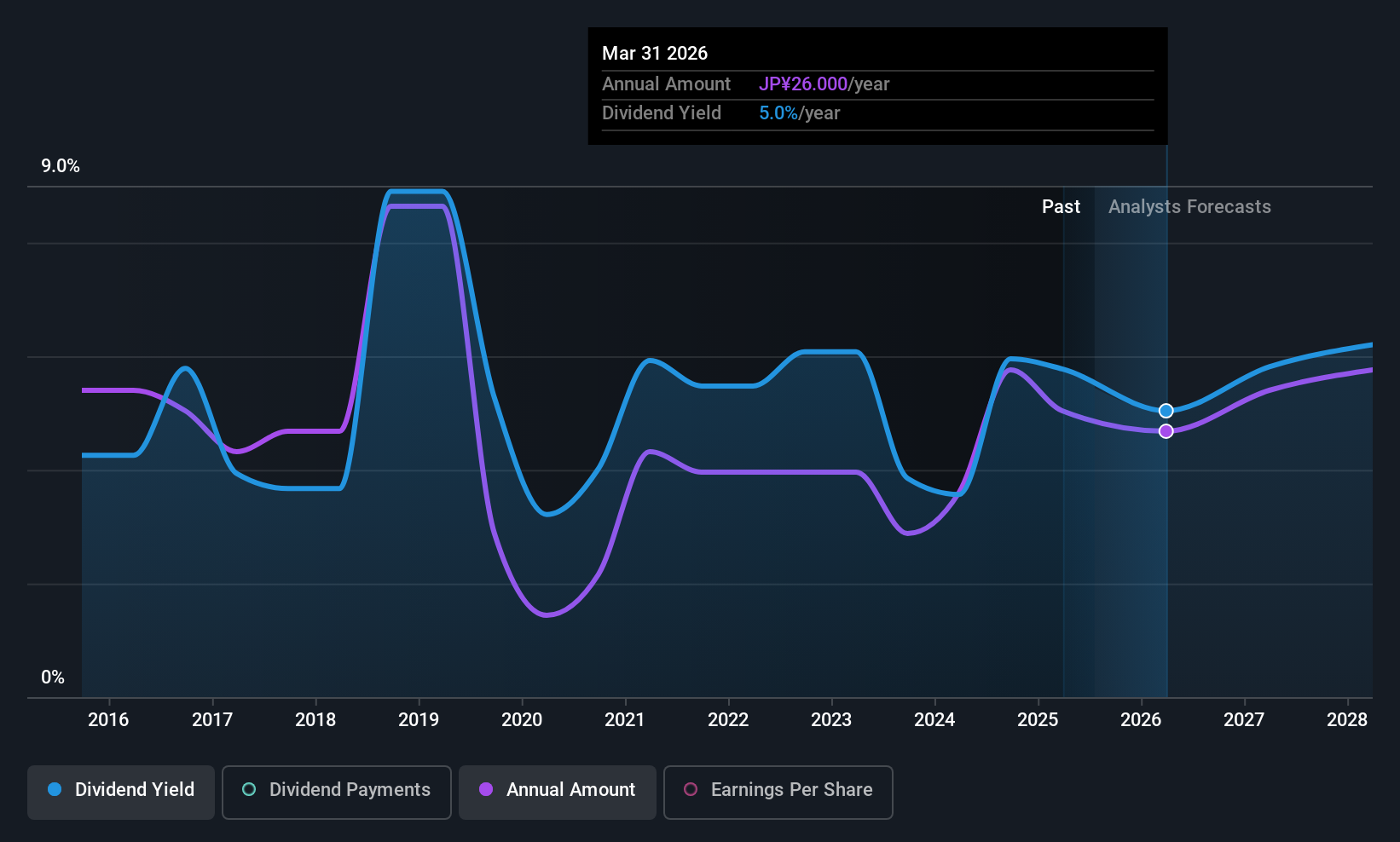
Task: Click the 2024 label on the x-axis
Action: click(x=934, y=720)
